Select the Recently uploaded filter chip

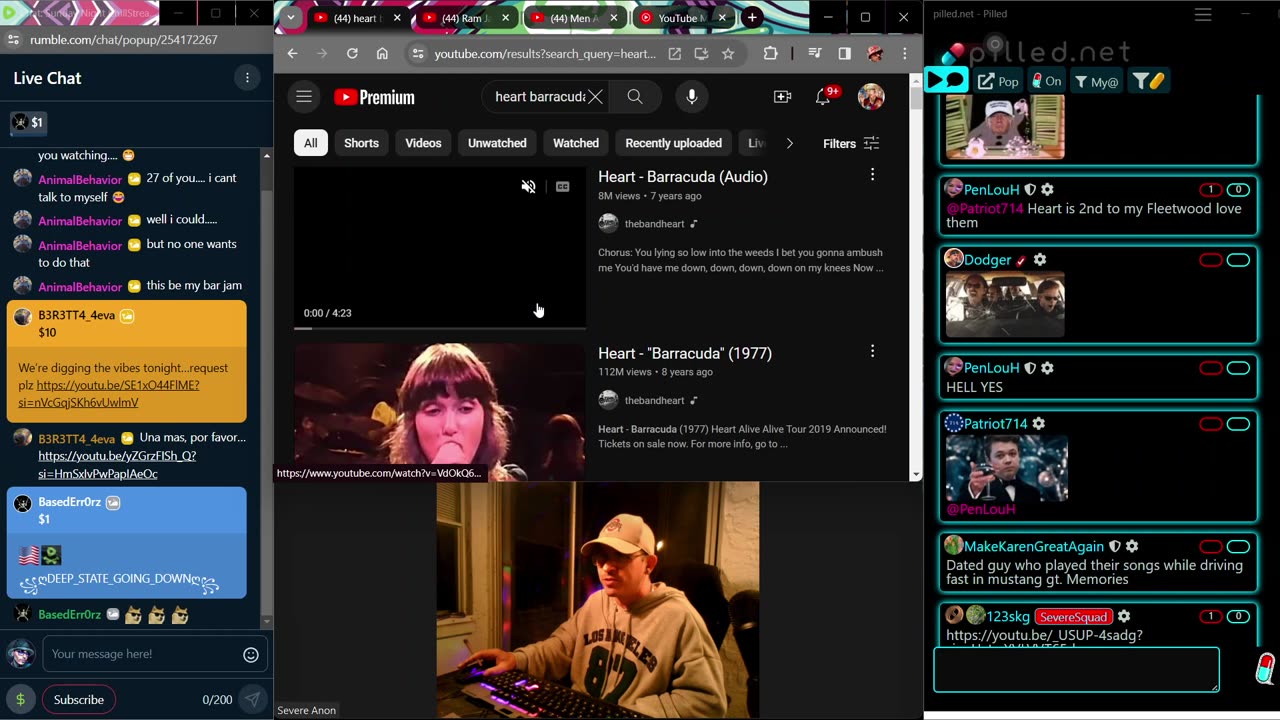pos(673,143)
